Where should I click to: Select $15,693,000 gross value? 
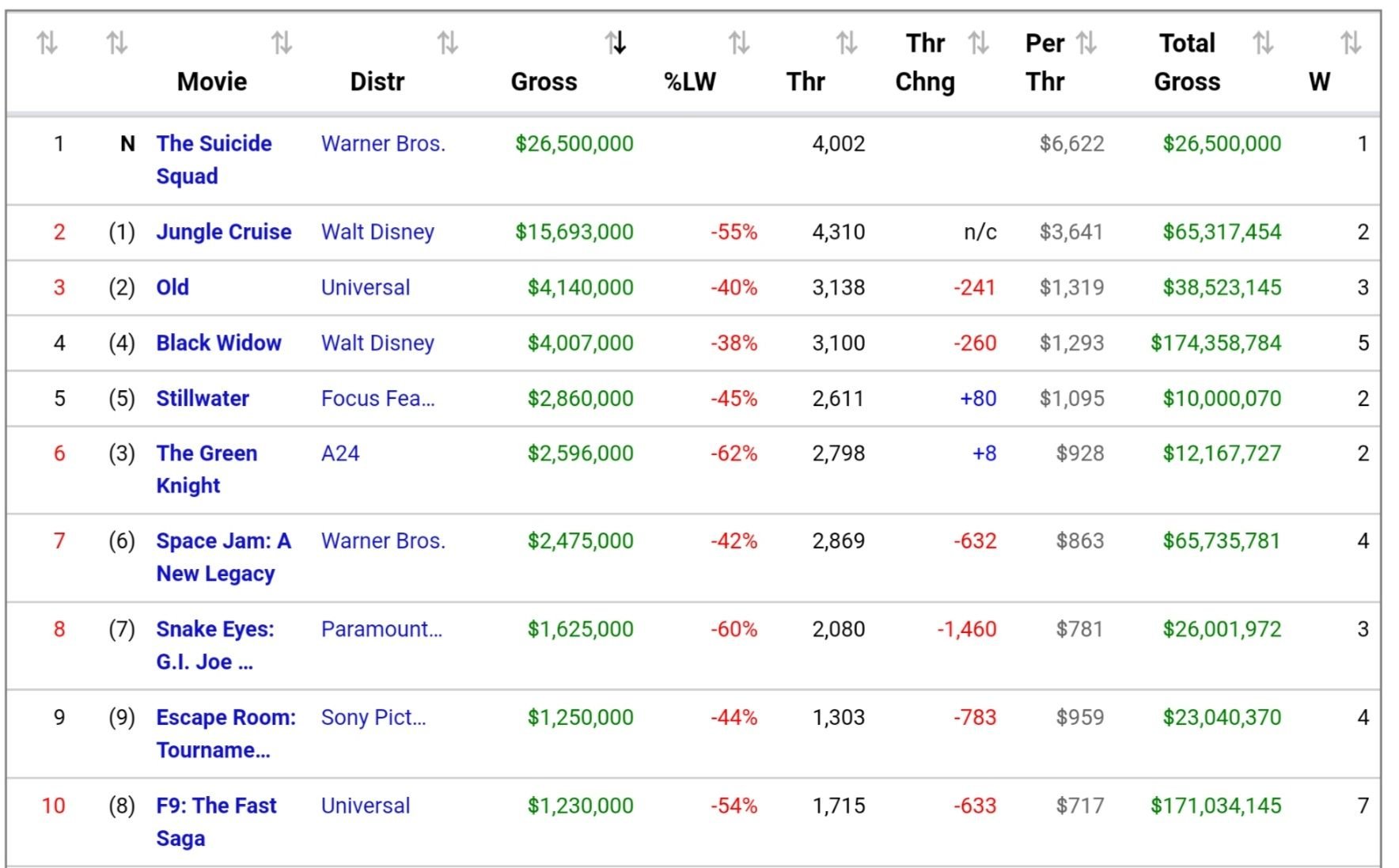coord(574,232)
